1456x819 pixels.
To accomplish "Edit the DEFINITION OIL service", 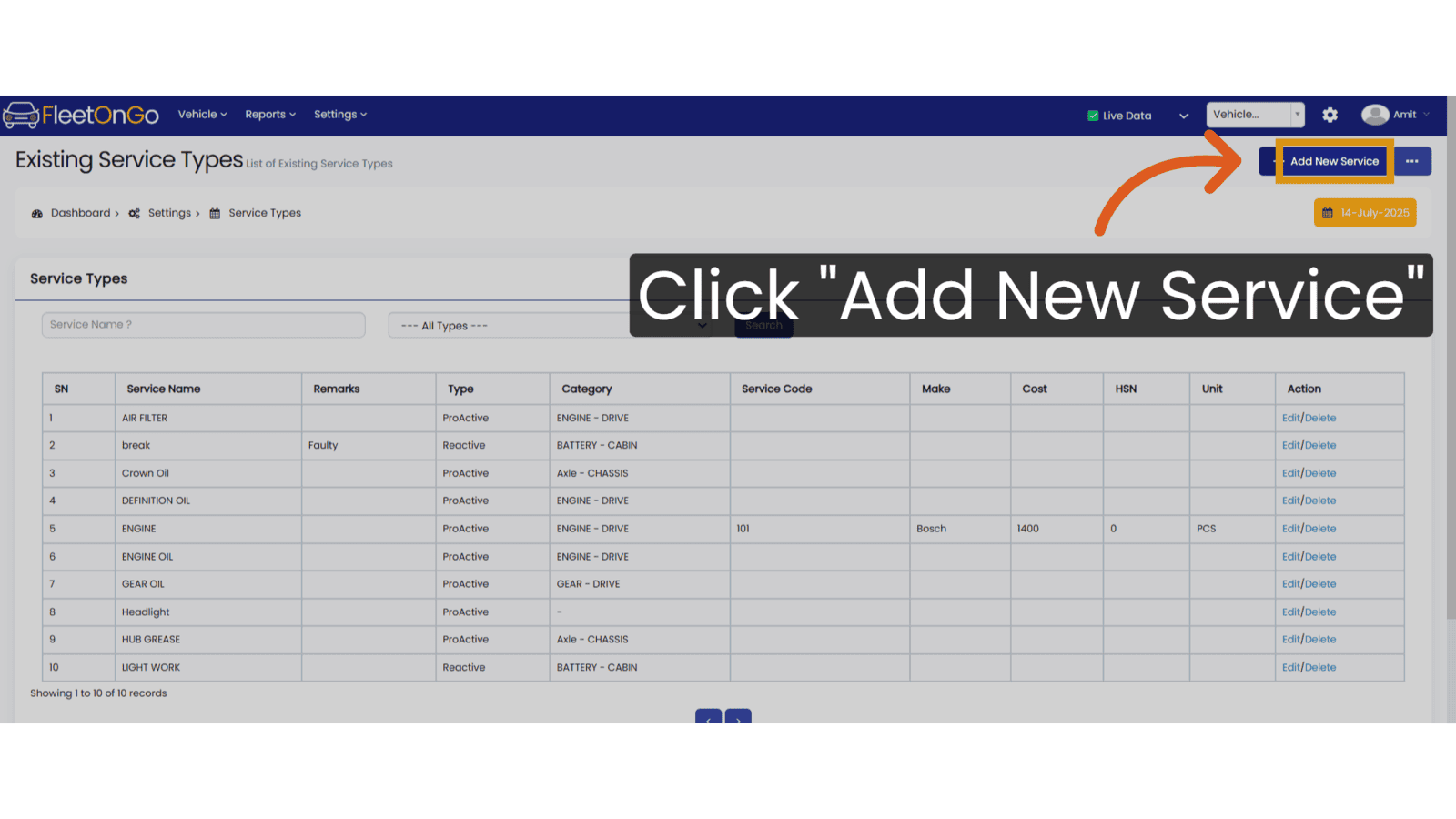I will (x=1290, y=501).
